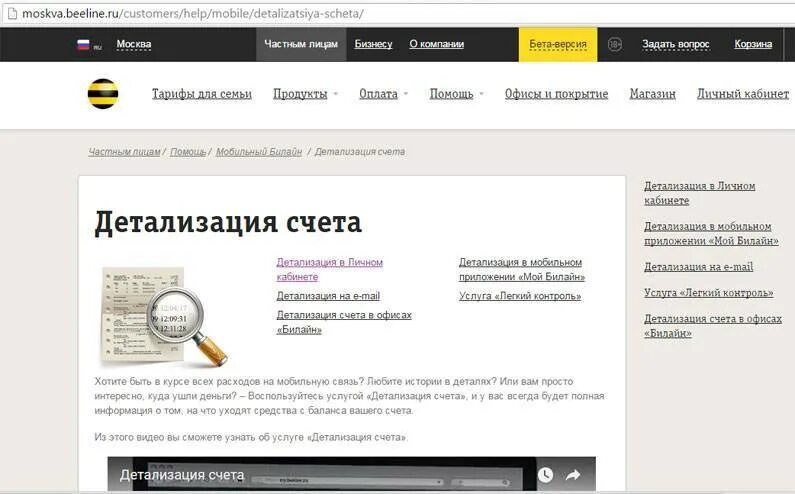The width and height of the screenshot is (795, 494).
Task: Click sentence Из этого видео вы сможете
Action: pyautogui.click(x=251, y=437)
